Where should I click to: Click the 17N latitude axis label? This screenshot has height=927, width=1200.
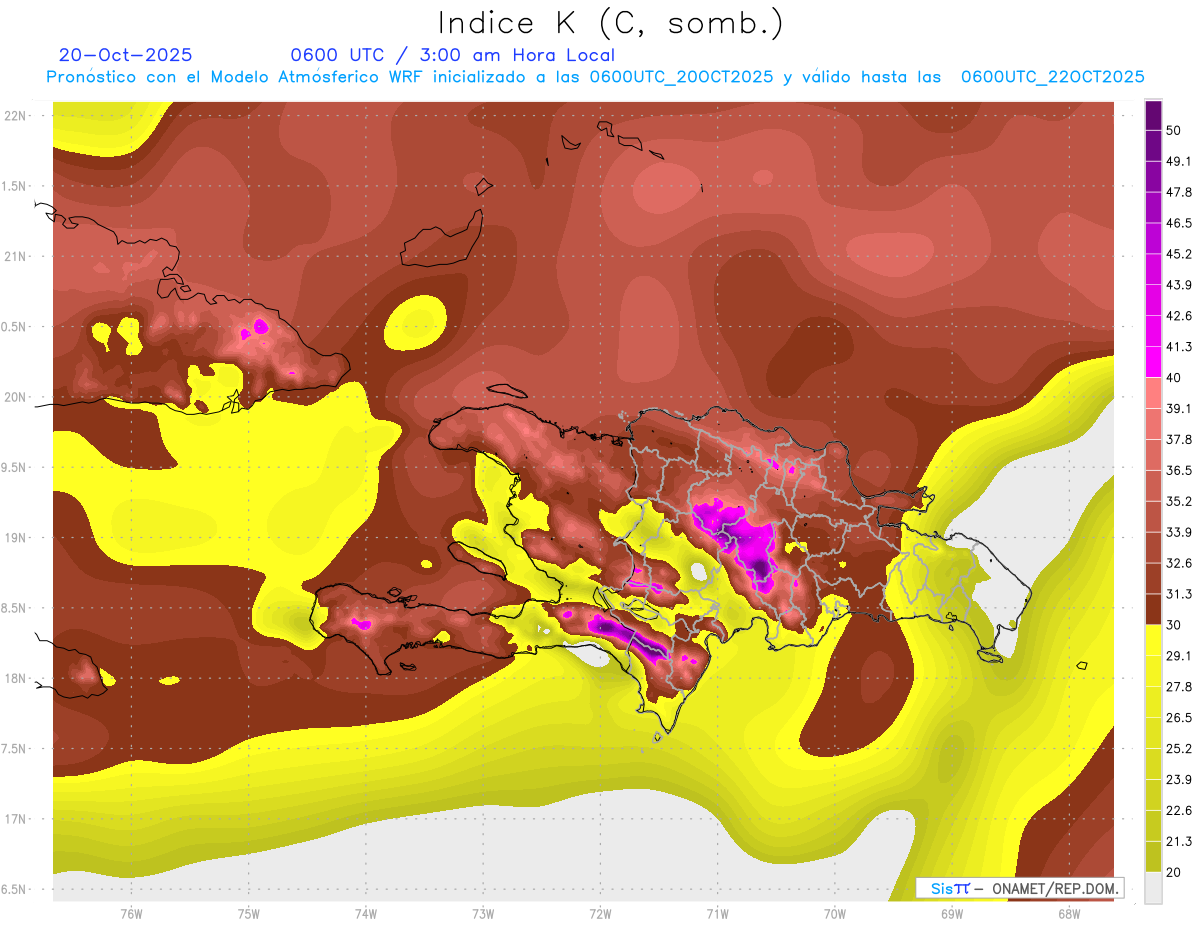[x=16, y=819]
